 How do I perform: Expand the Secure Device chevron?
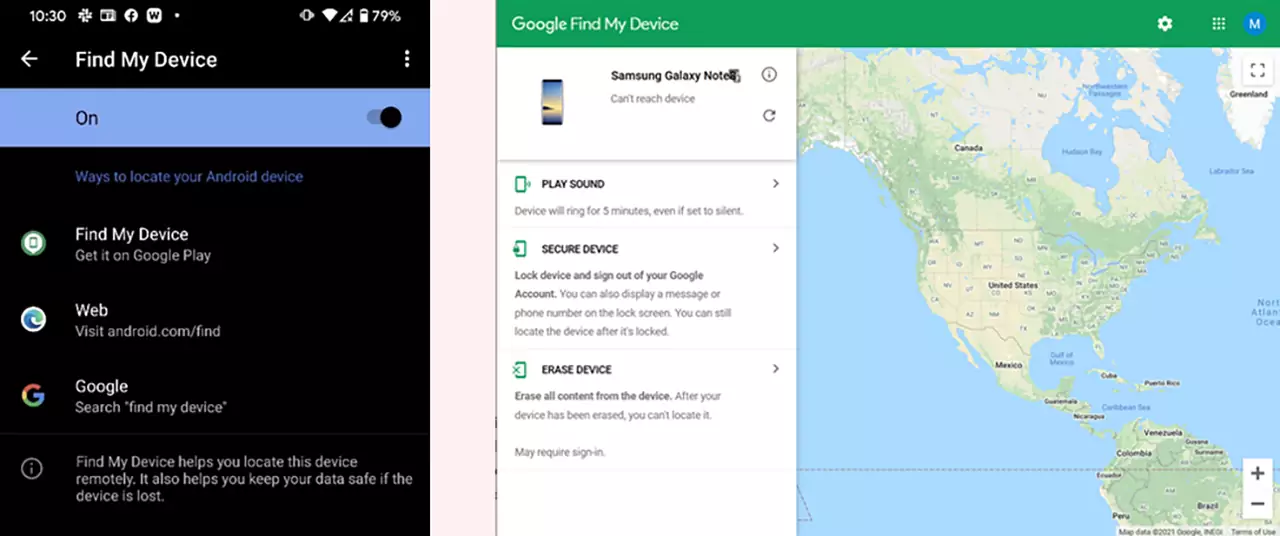click(x=776, y=248)
